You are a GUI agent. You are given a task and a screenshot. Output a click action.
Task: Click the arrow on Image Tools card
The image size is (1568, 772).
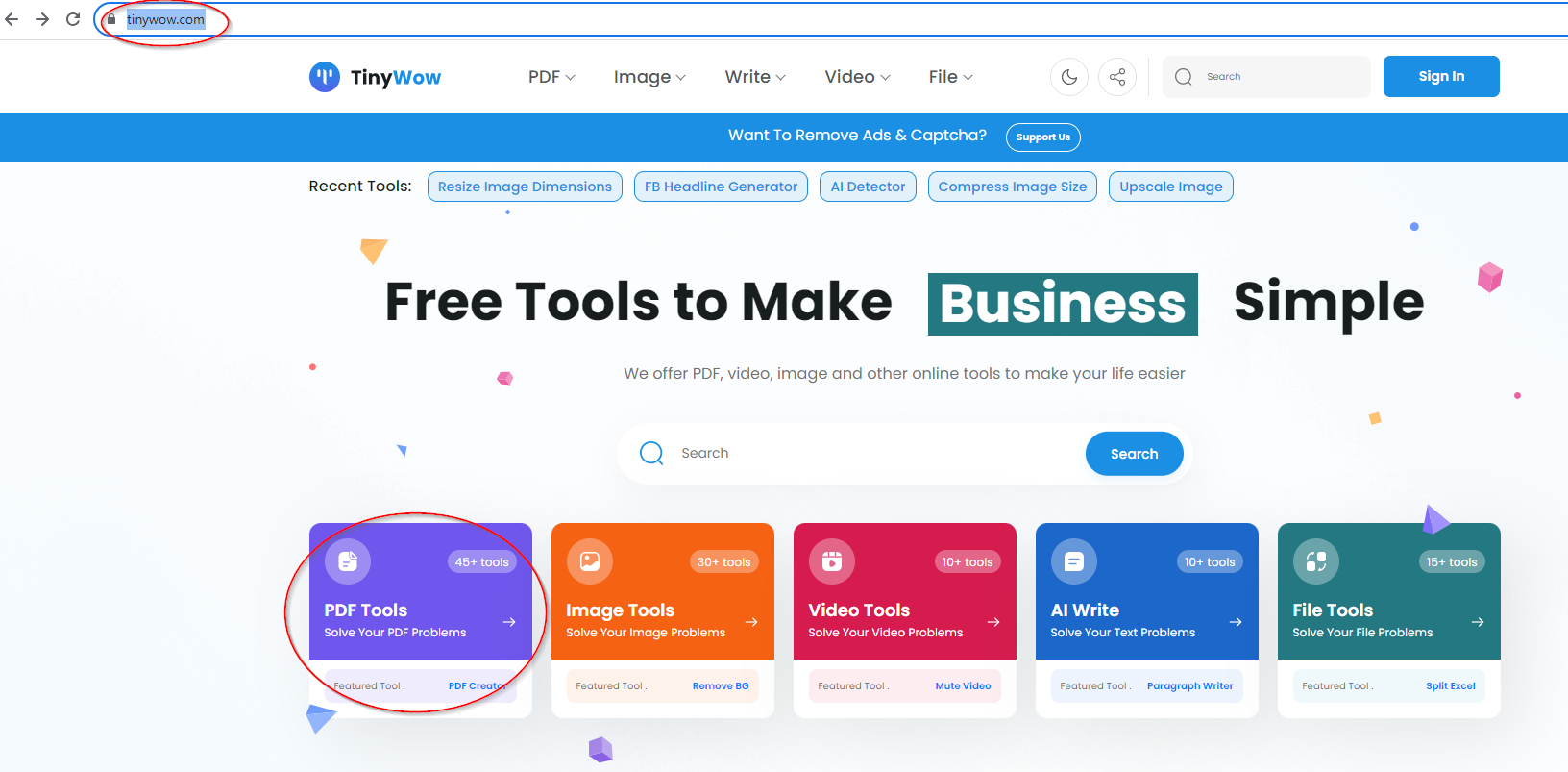point(751,622)
